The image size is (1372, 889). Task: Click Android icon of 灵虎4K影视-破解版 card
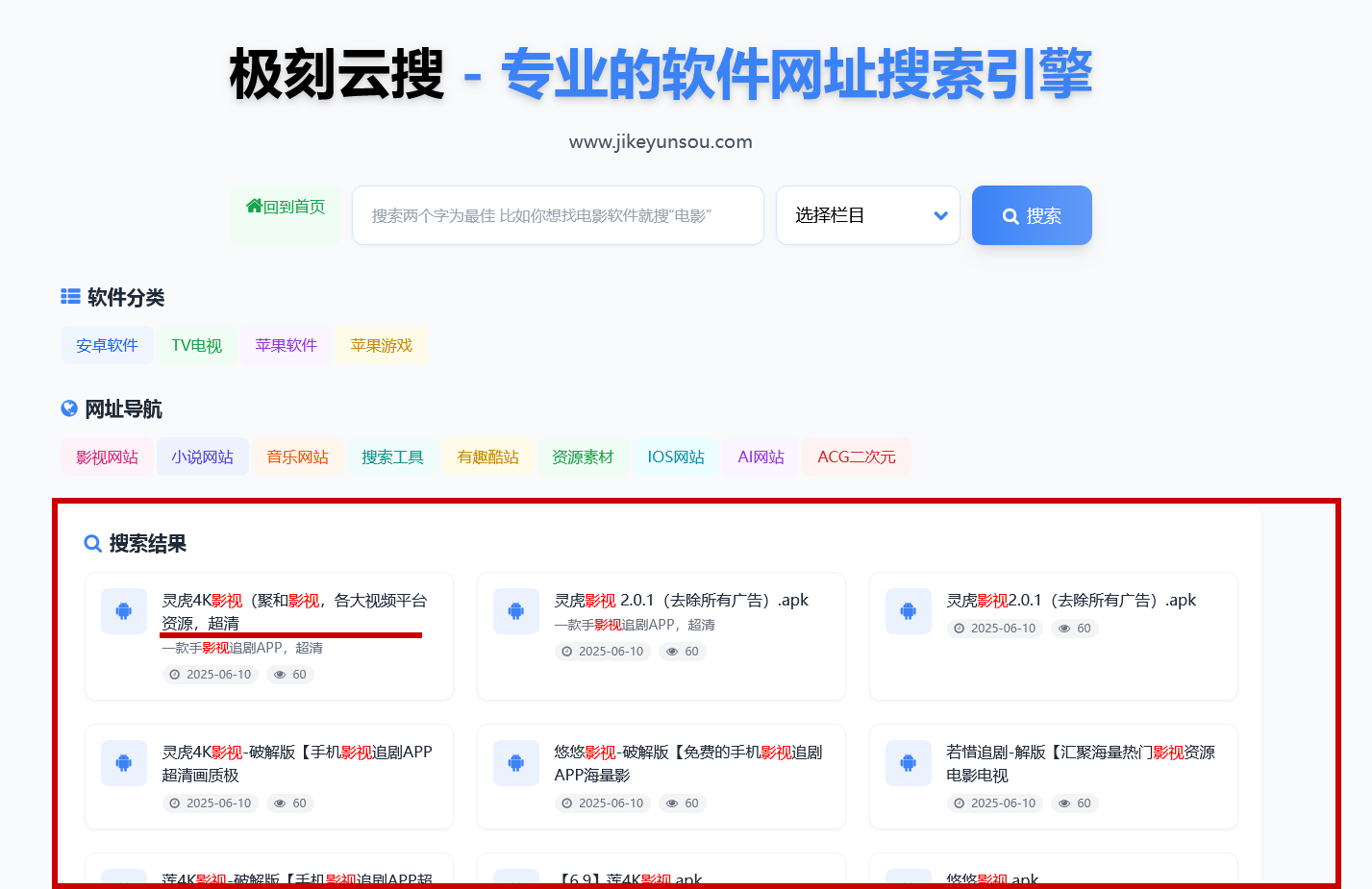[x=124, y=763]
